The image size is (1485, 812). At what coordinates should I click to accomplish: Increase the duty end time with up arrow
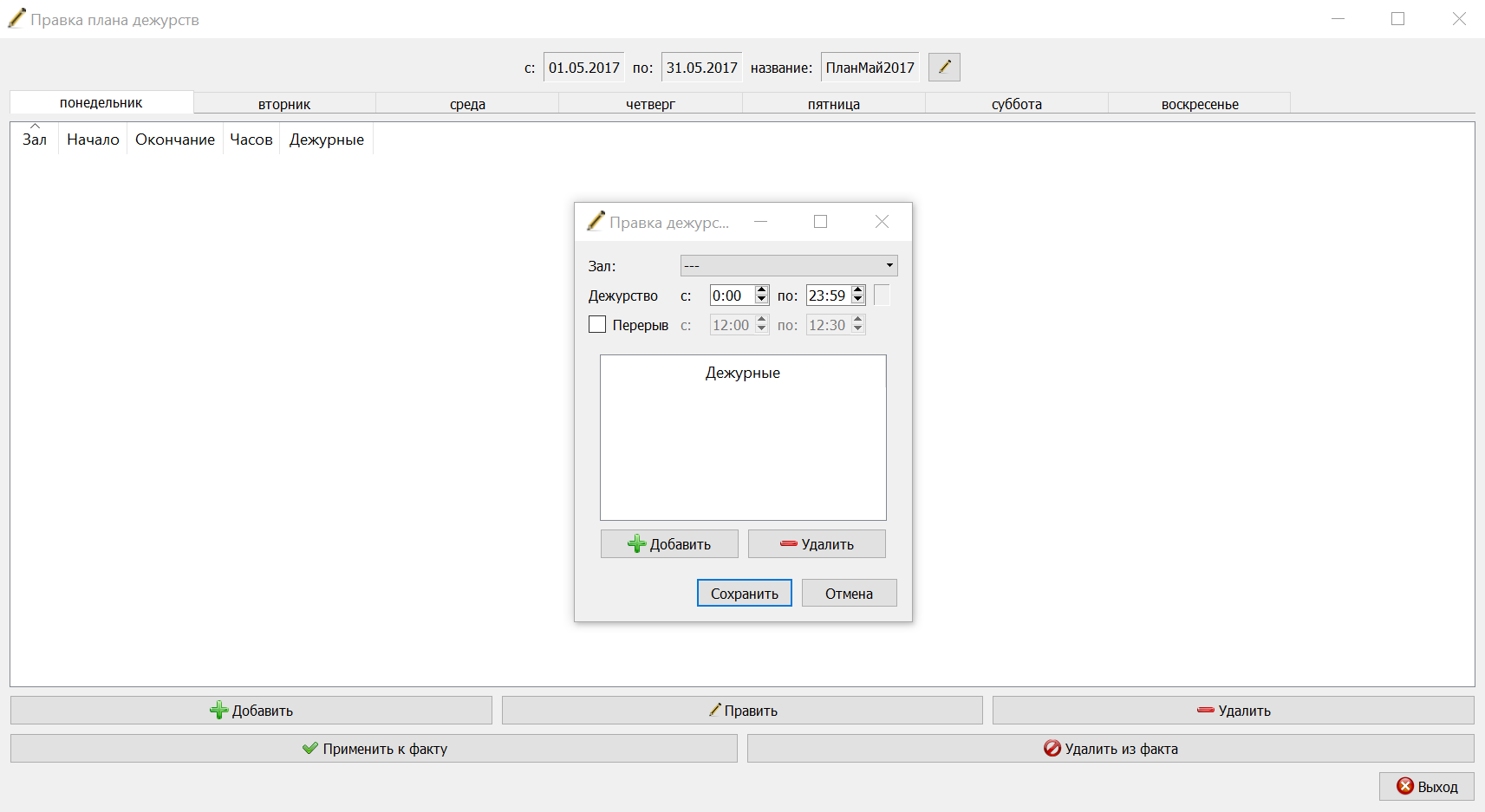coord(857,290)
